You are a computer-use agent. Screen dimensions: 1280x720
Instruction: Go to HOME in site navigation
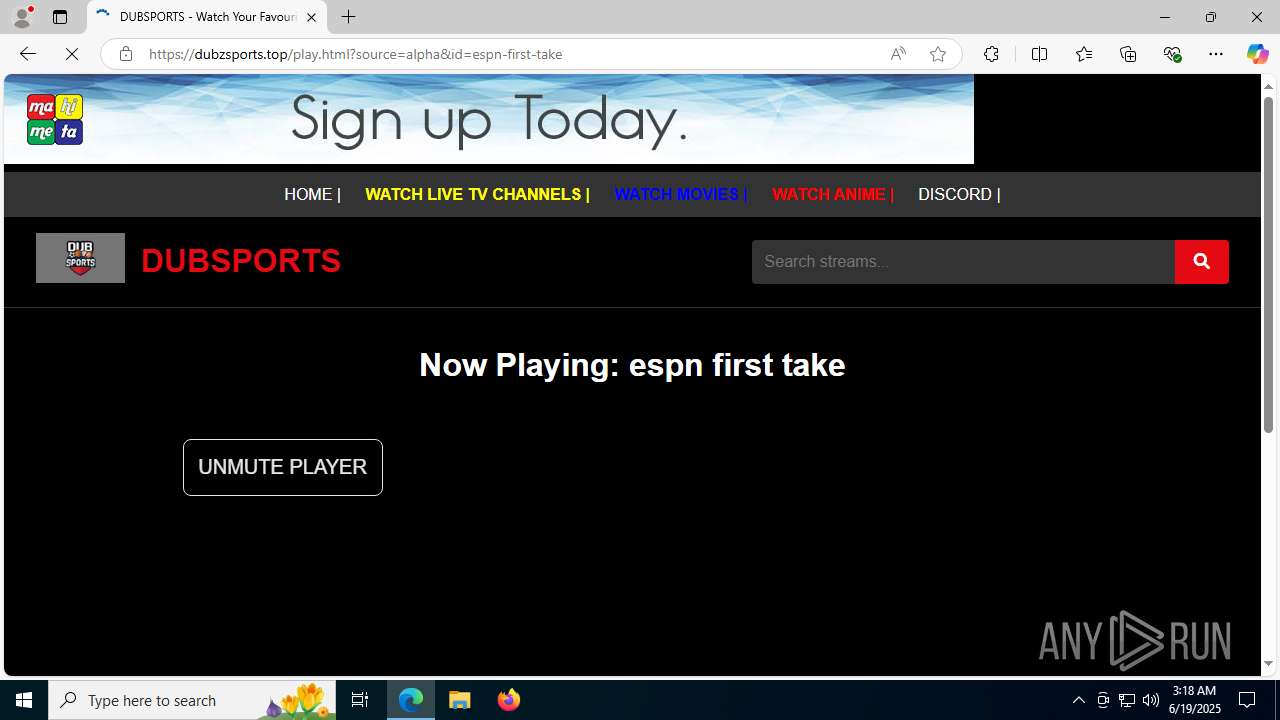[x=312, y=194]
